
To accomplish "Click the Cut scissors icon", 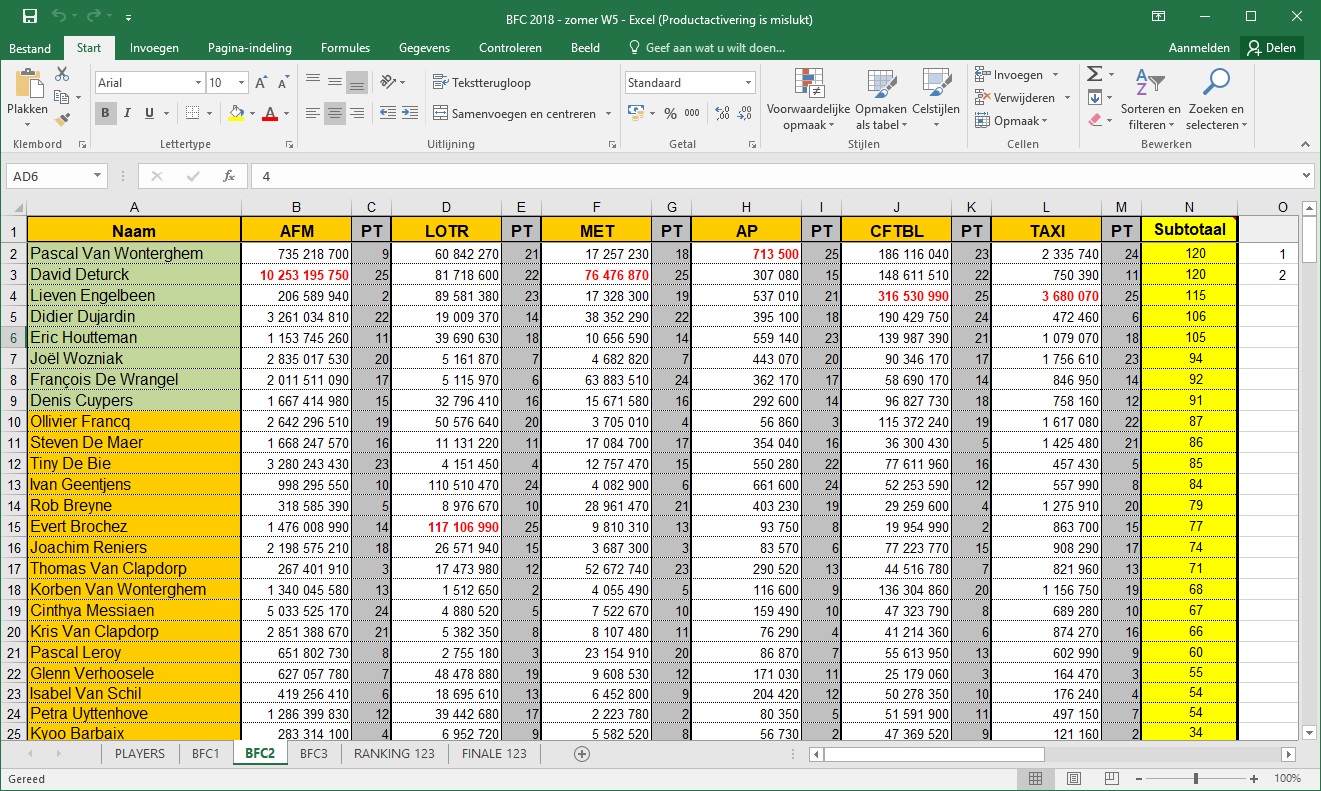I will 62,75.
